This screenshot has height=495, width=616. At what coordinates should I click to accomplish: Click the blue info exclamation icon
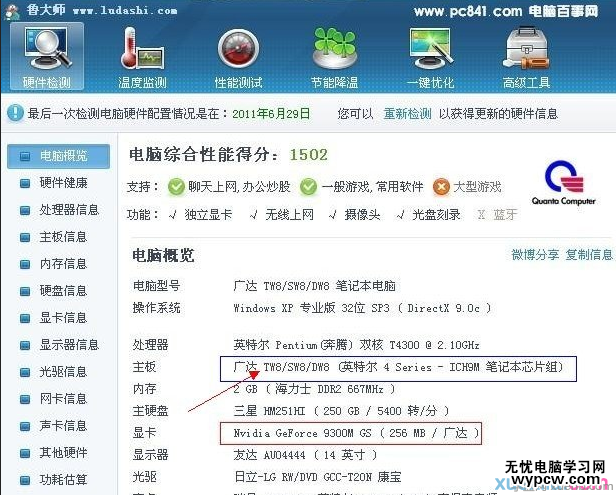(x=15, y=113)
